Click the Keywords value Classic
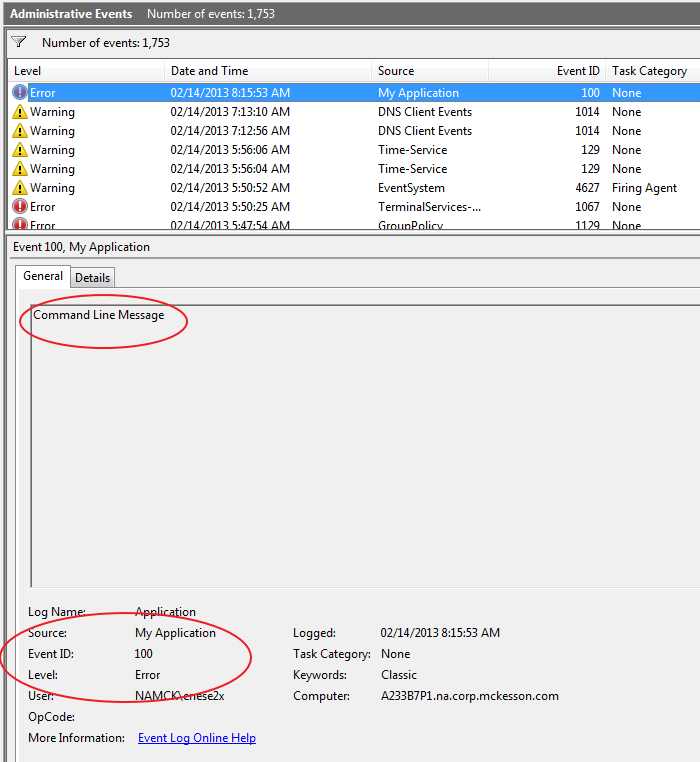This screenshot has height=762, width=700. tap(399, 675)
